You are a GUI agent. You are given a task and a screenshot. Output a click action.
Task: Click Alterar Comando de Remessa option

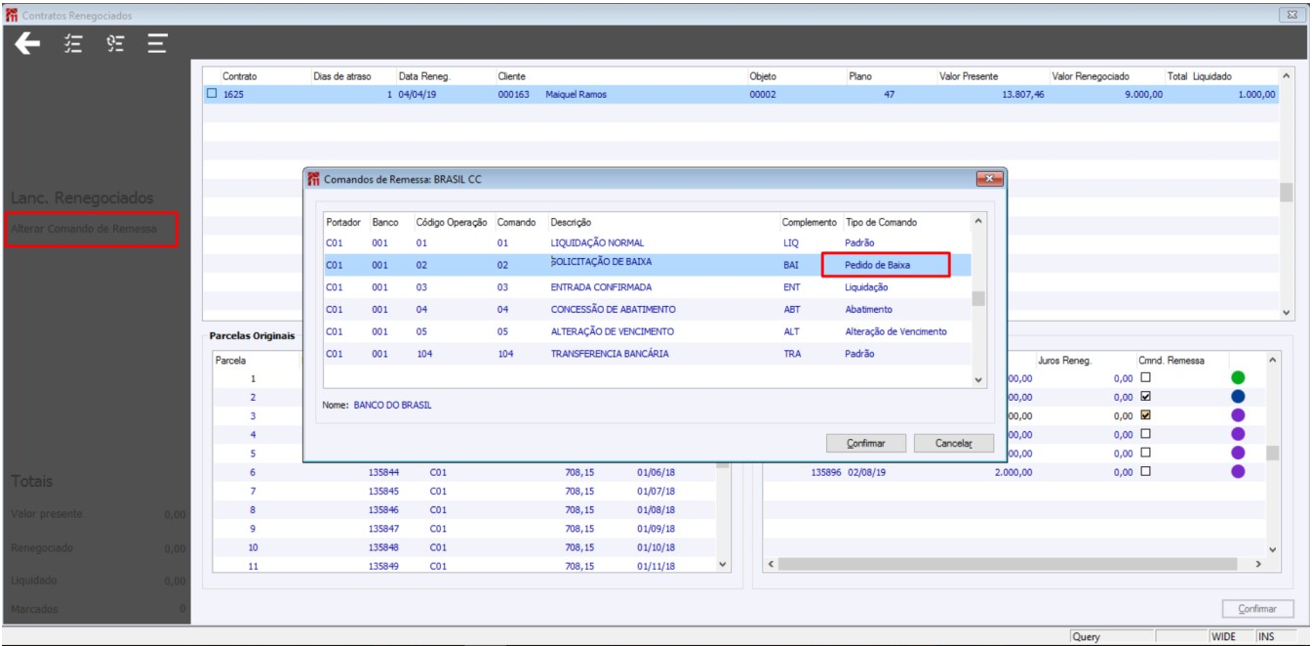click(84, 229)
